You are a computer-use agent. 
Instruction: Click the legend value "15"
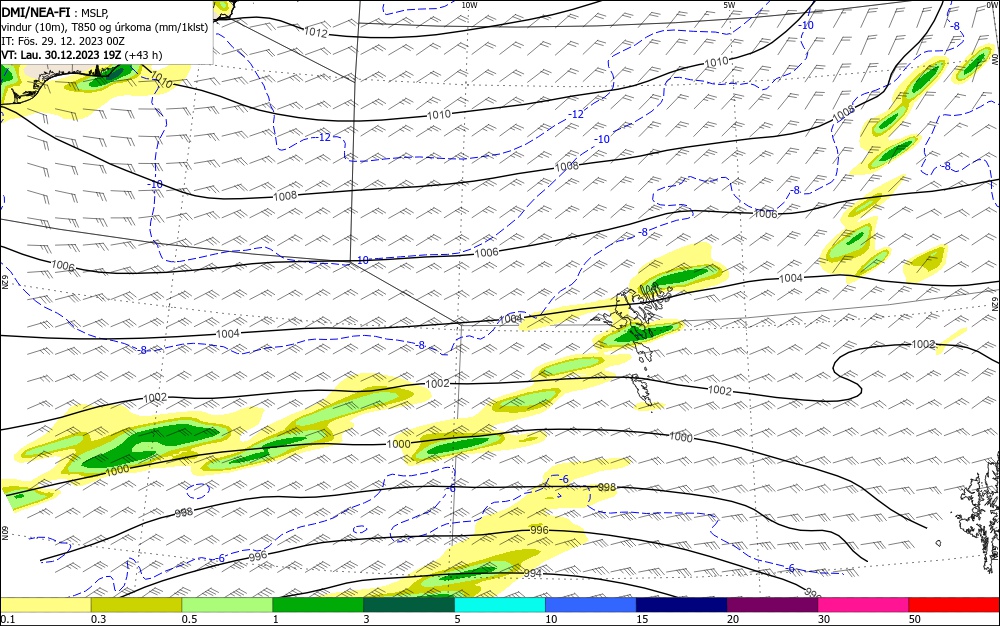642,619
